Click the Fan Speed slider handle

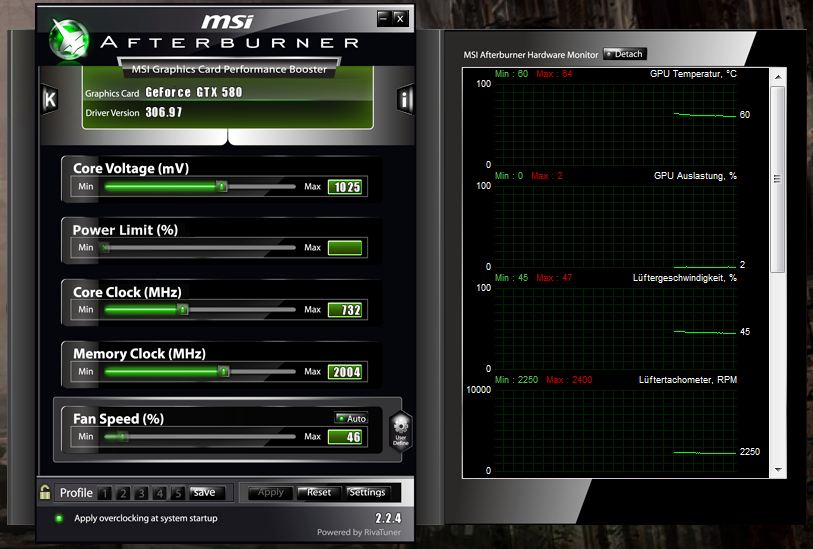pos(122,437)
